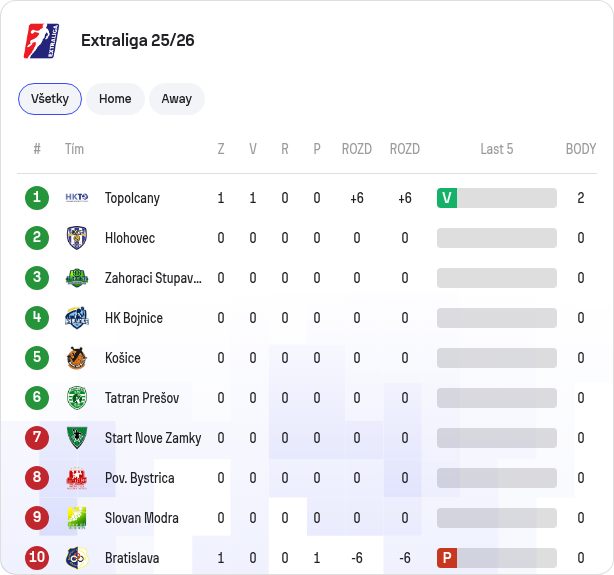Click the Slovan Modra team logo
This screenshot has height=575, width=614.
77,518
